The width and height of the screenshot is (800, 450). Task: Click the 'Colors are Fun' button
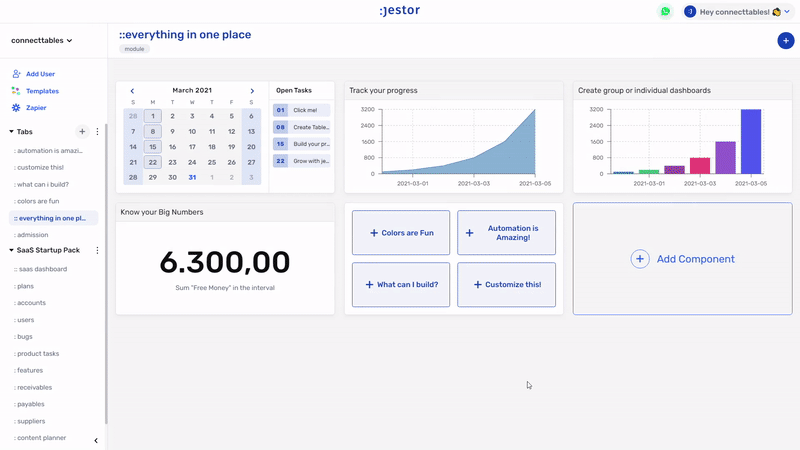401,233
